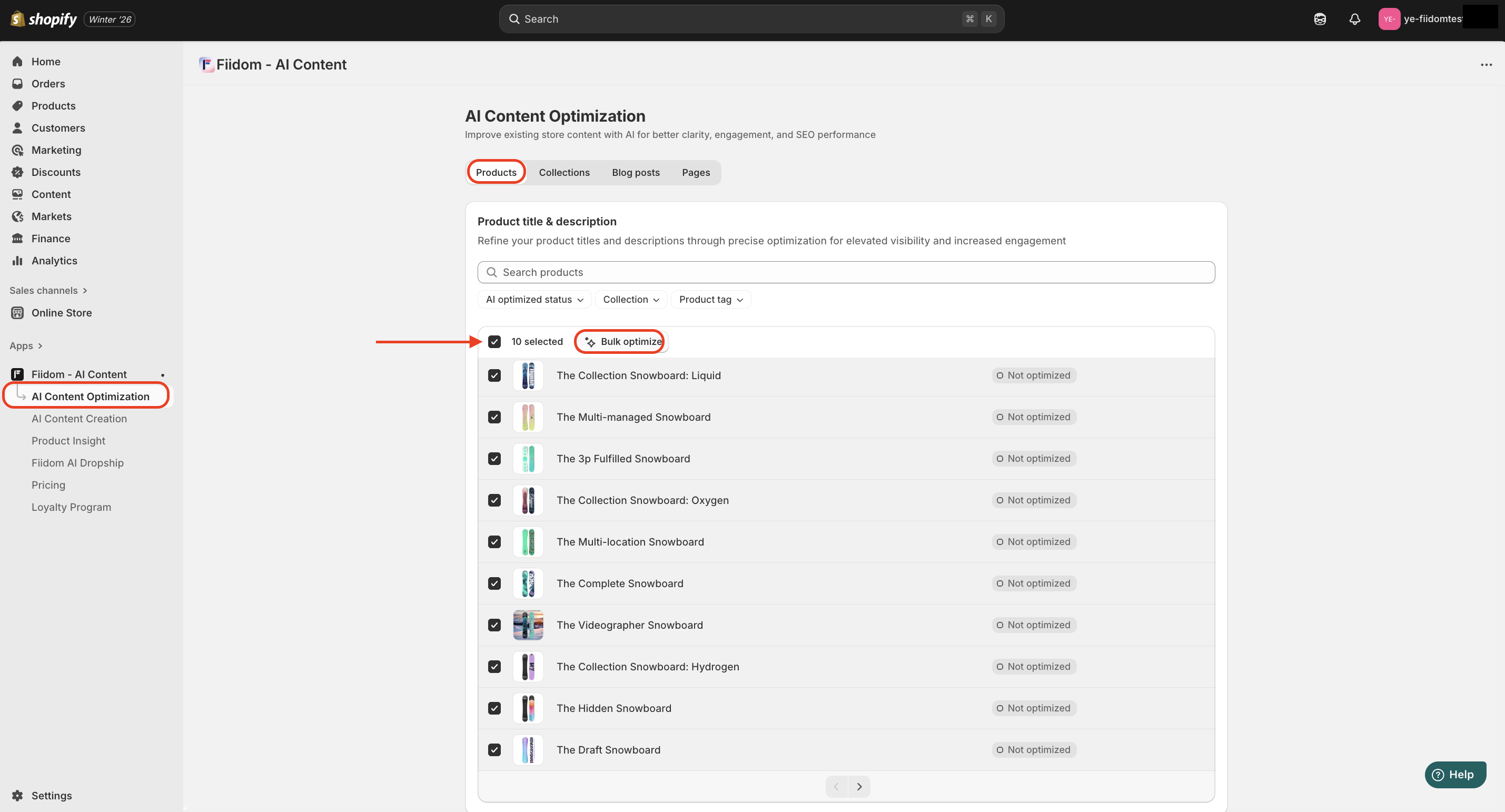The height and width of the screenshot is (812, 1505).
Task: Click the Bulk optimize button
Action: click(x=623, y=342)
